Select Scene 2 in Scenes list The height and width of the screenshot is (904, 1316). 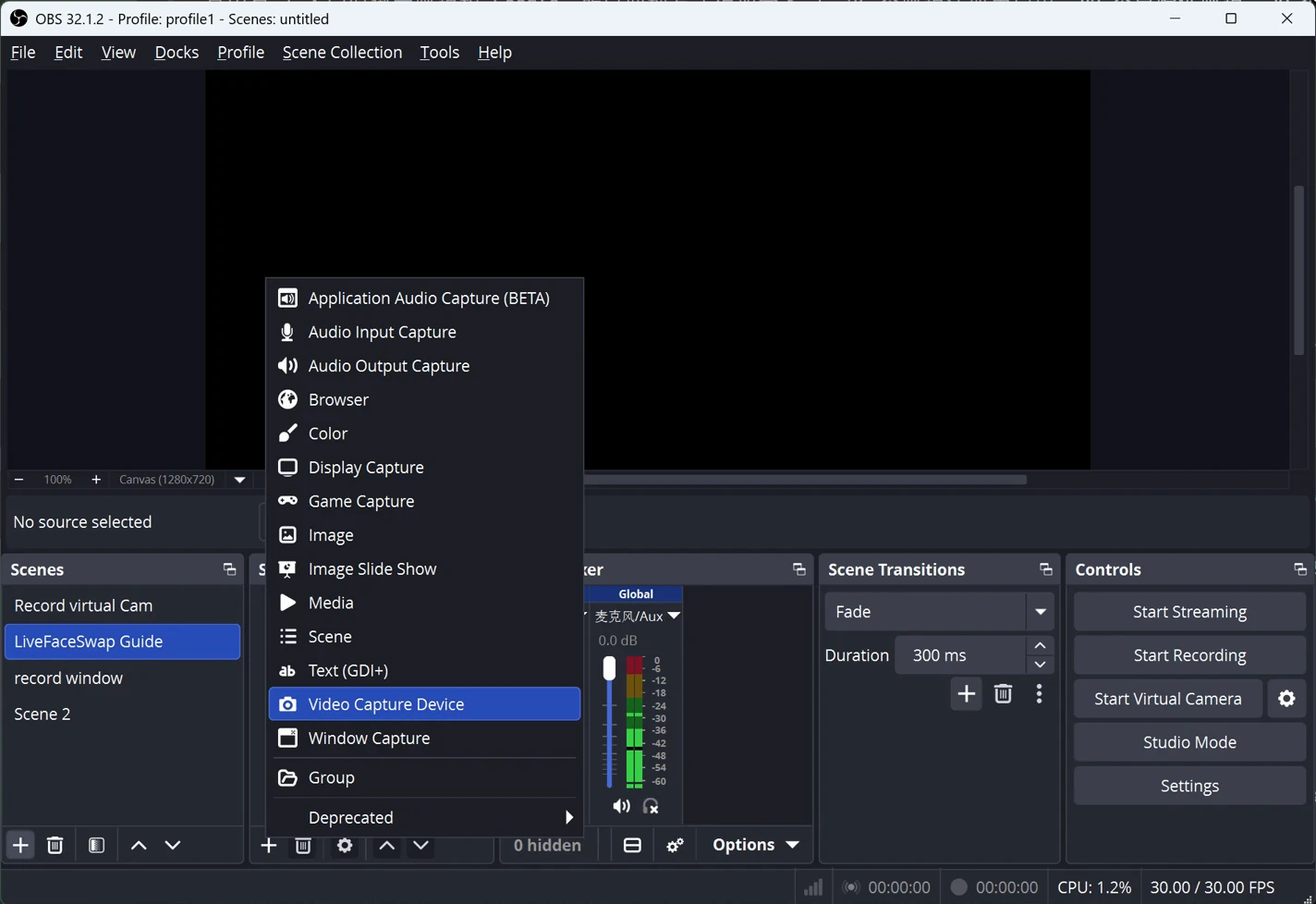pyautogui.click(x=122, y=715)
